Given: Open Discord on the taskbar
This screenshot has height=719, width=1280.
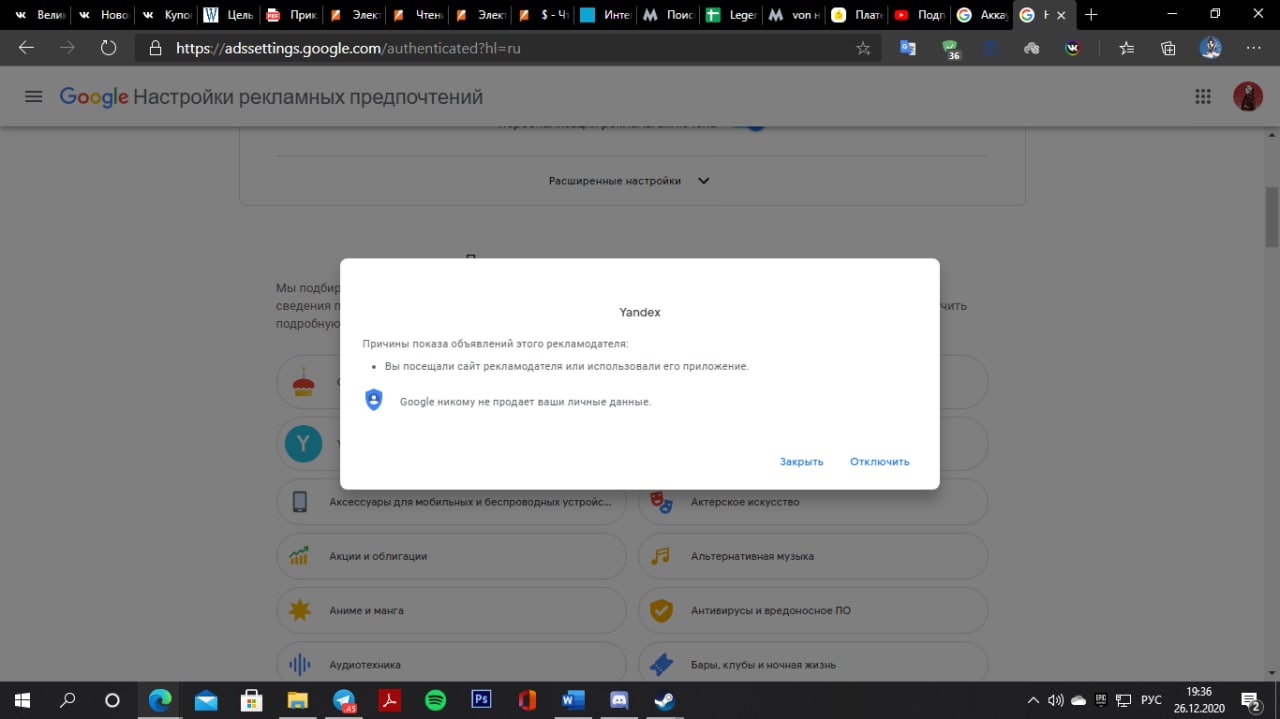Looking at the screenshot, I should [619, 700].
